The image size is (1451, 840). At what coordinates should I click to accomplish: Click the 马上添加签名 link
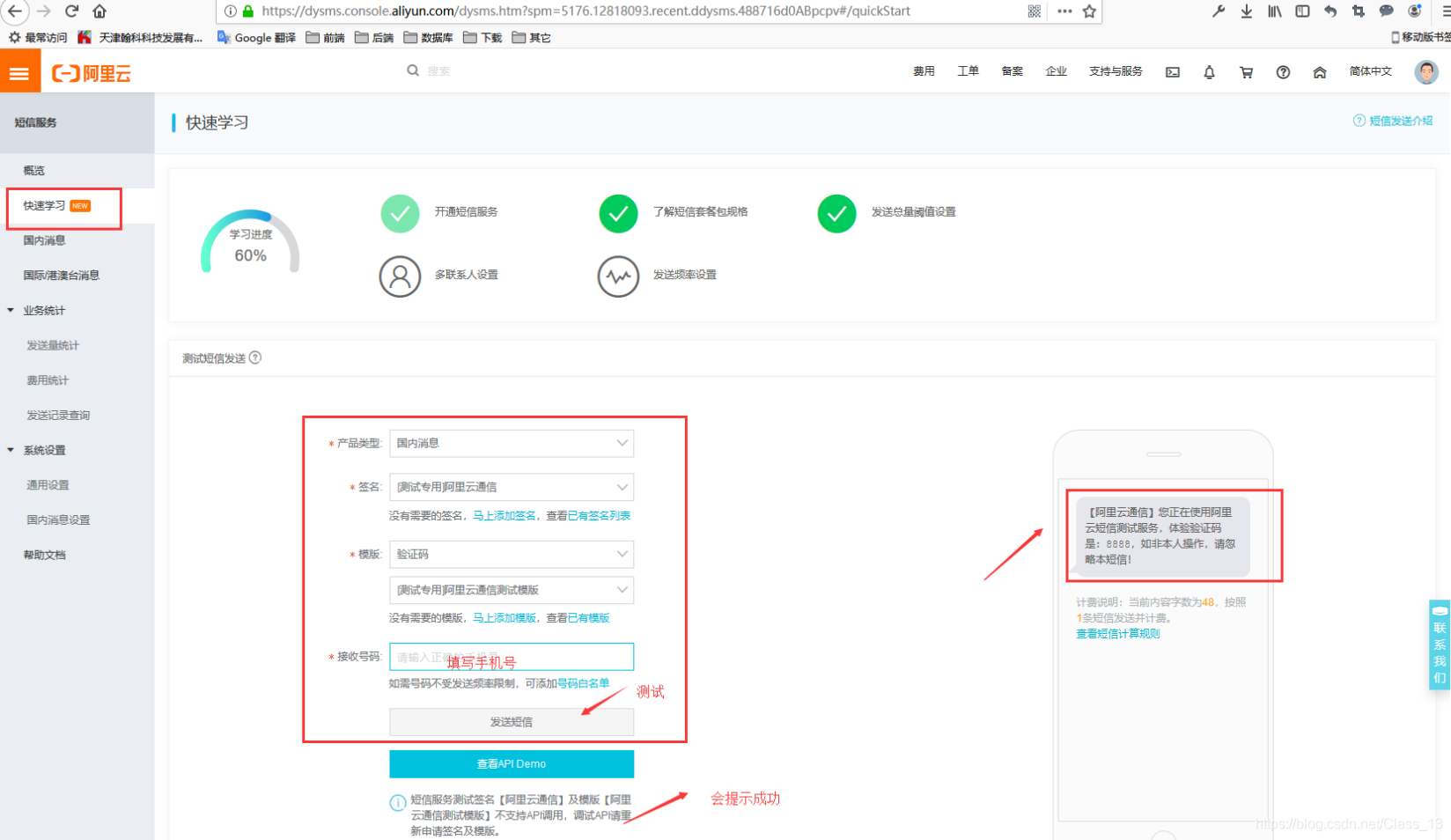click(505, 516)
